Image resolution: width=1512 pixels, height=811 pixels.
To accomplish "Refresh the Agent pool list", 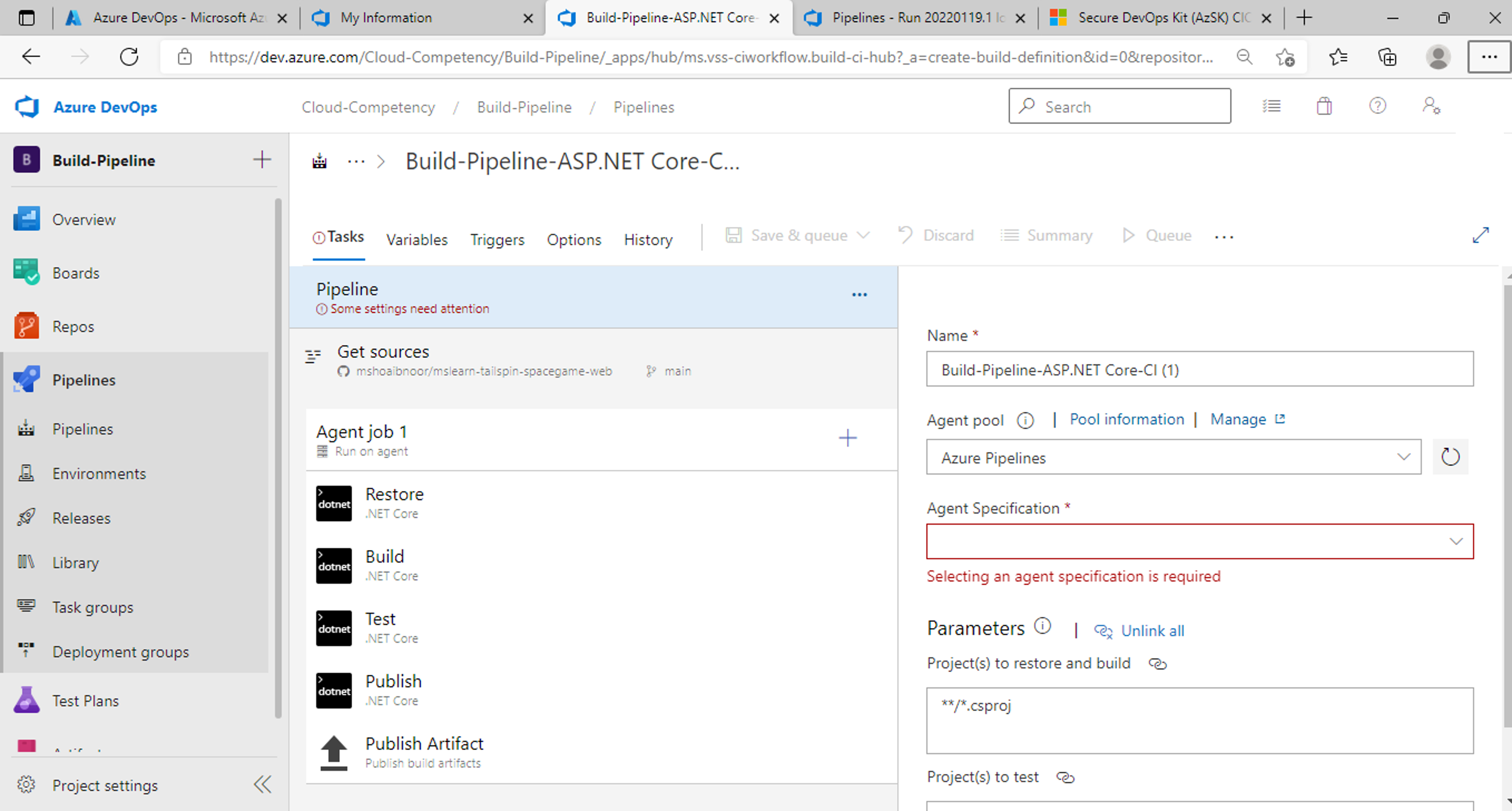I will pos(1450,457).
